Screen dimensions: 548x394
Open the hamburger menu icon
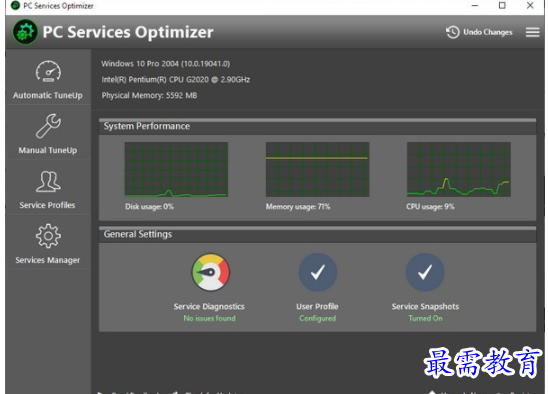[532, 32]
